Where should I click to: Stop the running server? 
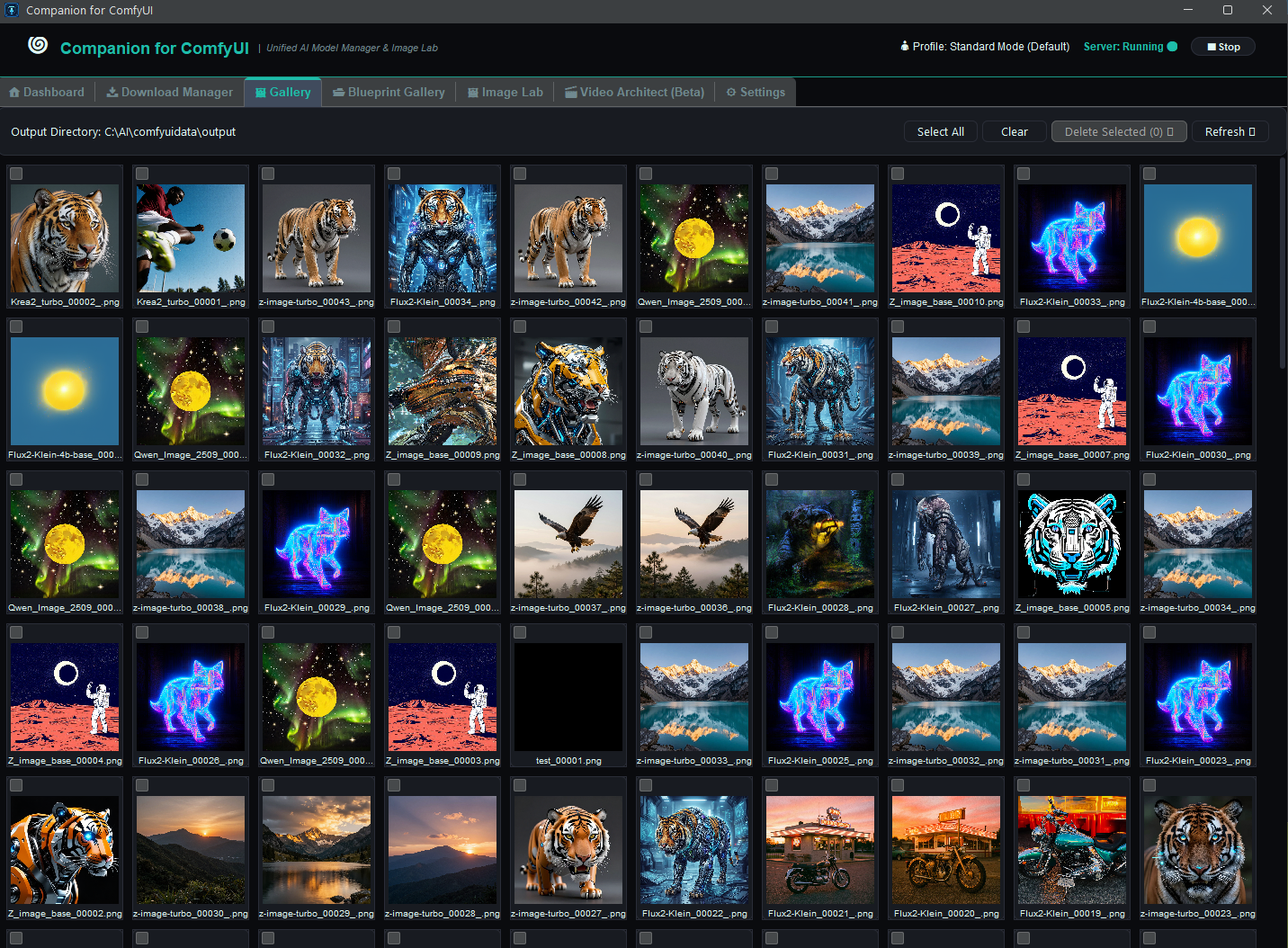1223,47
